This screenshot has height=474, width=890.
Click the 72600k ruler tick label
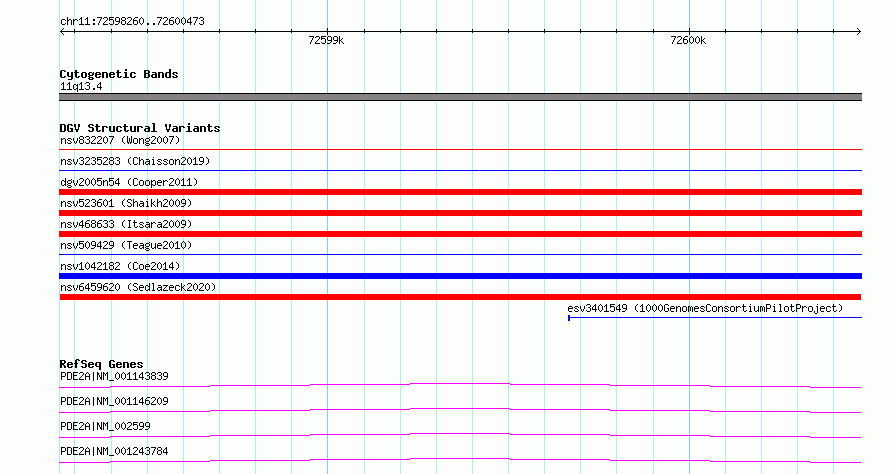pyautogui.click(x=688, y=40)
